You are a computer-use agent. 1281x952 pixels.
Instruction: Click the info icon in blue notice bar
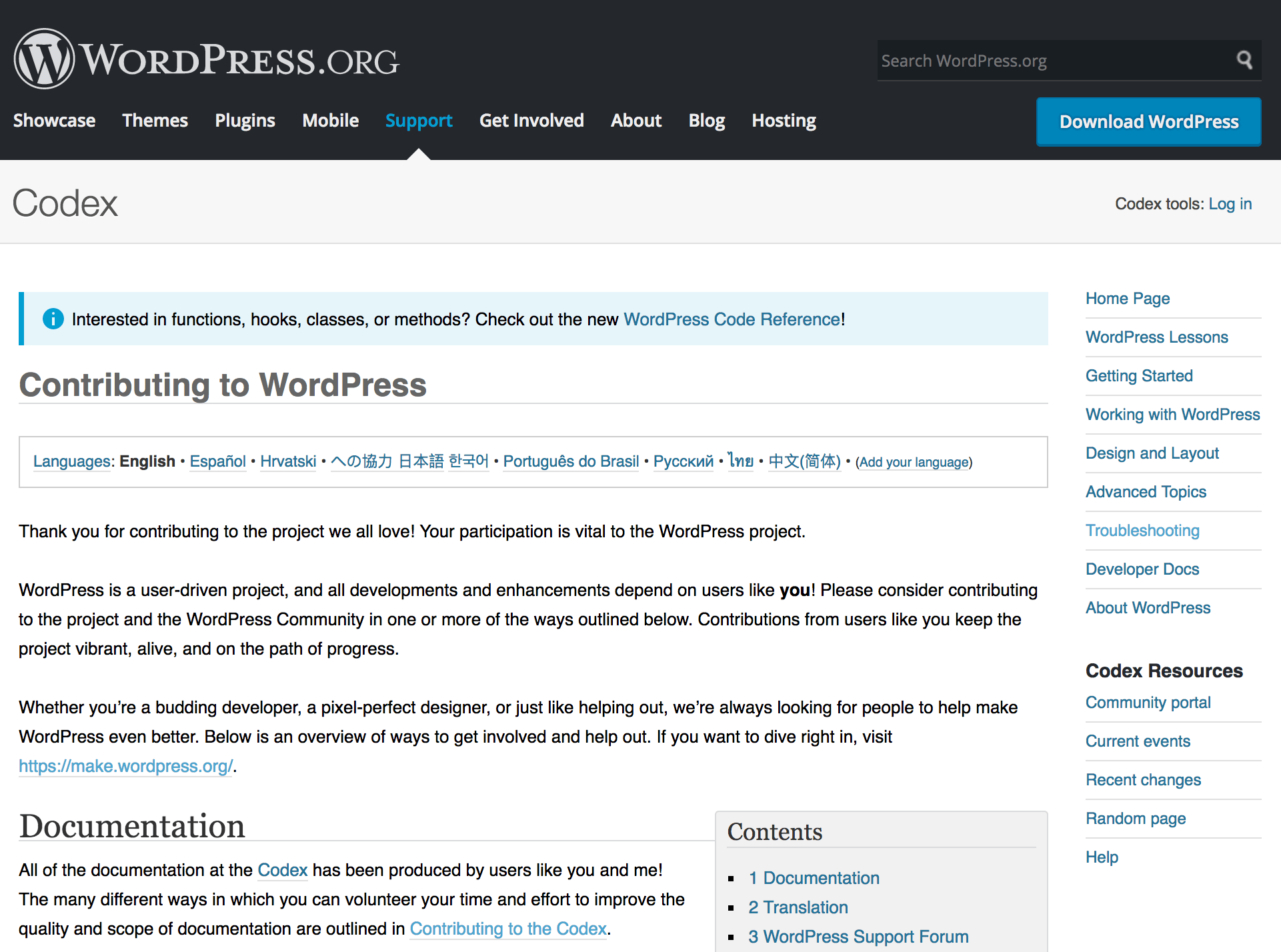pos(53,319)
